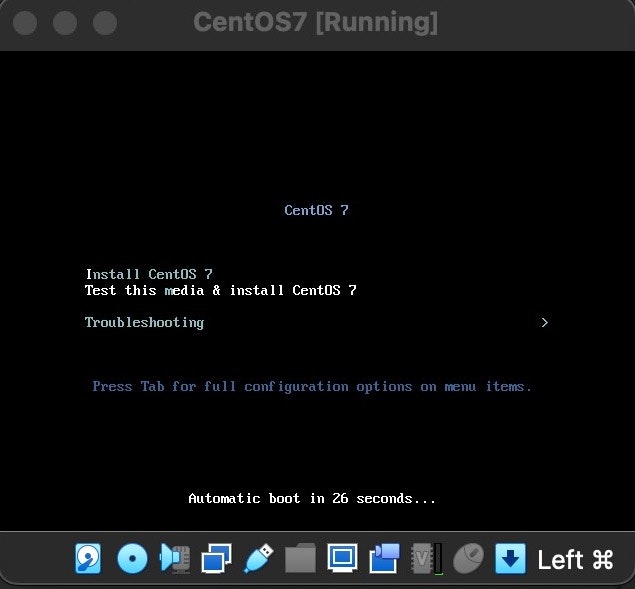
Task: Select Test this media & install CentOS 7
Action: [221, 290]
